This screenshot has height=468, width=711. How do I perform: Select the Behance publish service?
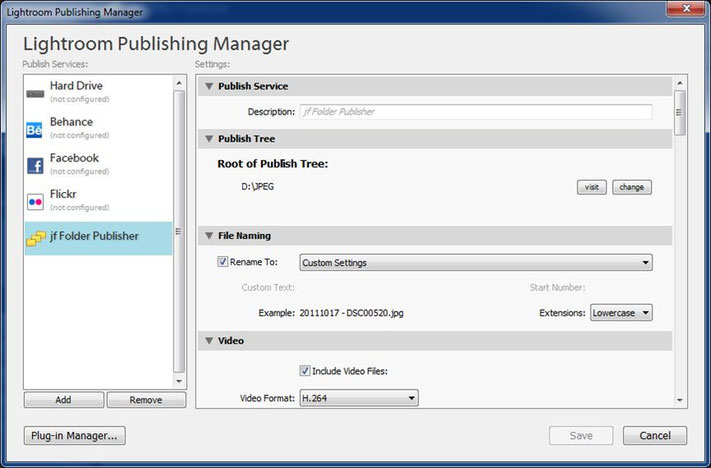pyautogui.click(x=98, y=128)
